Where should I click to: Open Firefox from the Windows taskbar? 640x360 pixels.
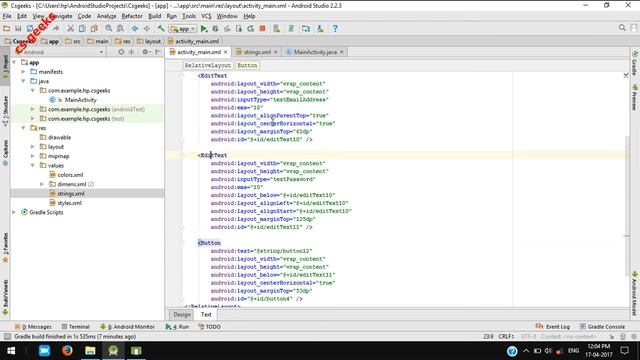(x=67, y=351)
